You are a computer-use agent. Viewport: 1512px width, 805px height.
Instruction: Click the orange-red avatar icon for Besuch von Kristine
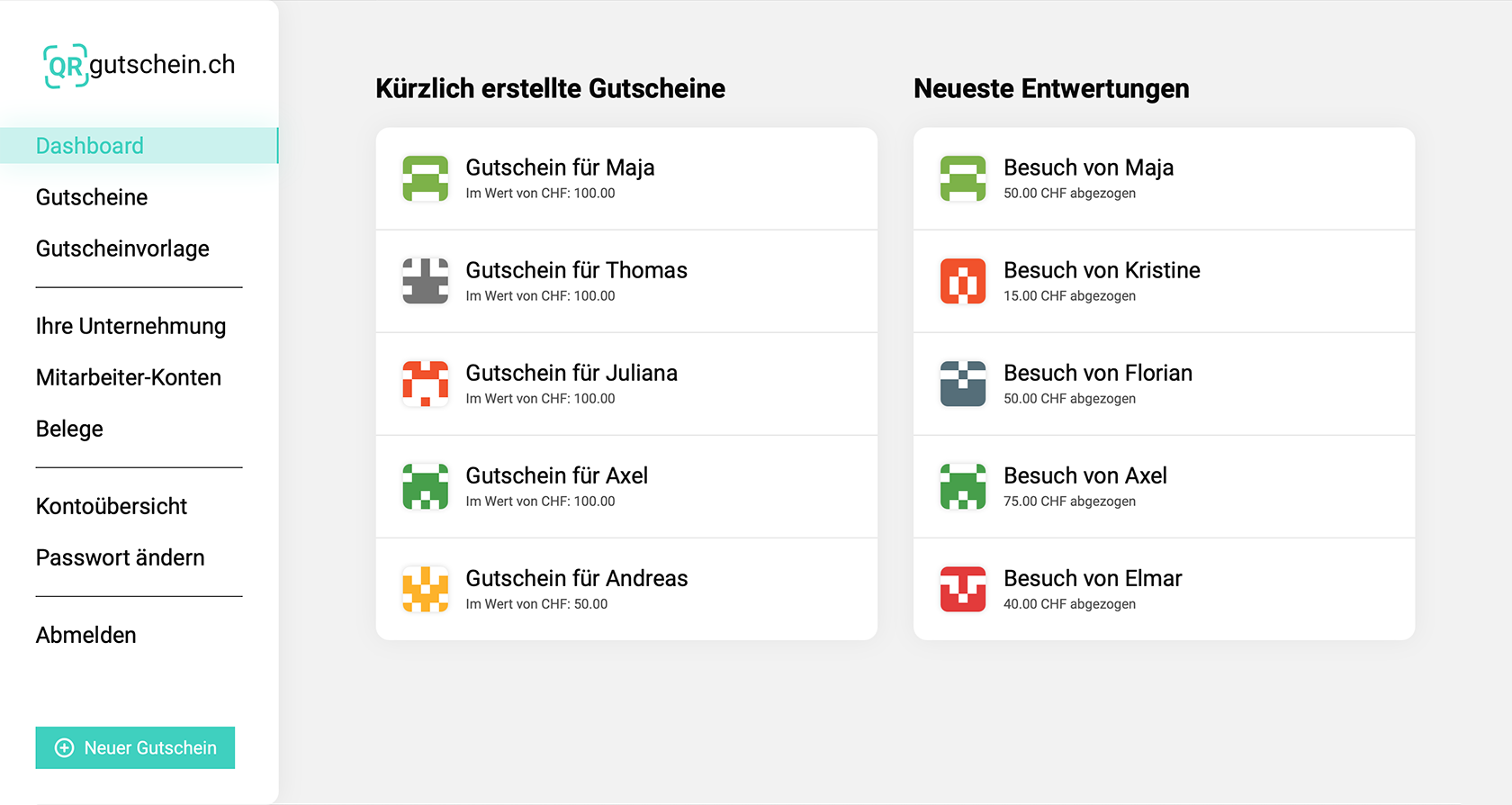click(963, 281)
